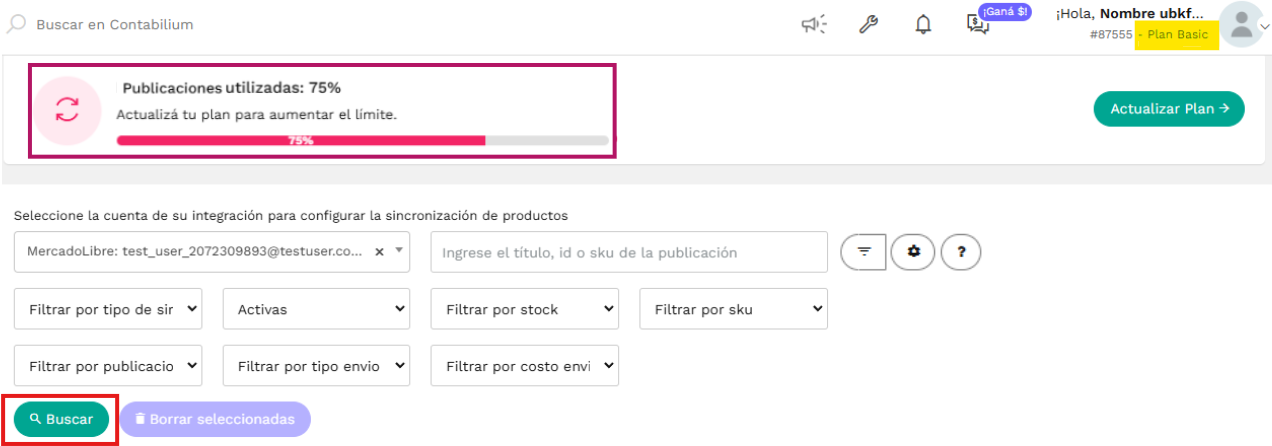This screenshot has width=1272, height=446.
Task: Clear the MercadoLibre account selection with the x
Action: pos(379,252)
